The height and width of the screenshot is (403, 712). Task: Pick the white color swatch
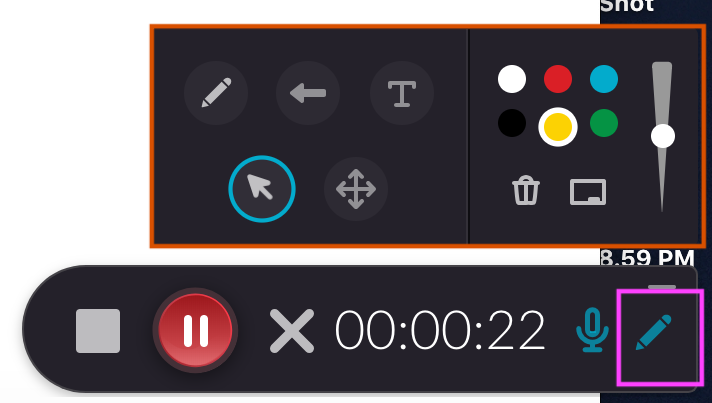(x=512, y=79)
